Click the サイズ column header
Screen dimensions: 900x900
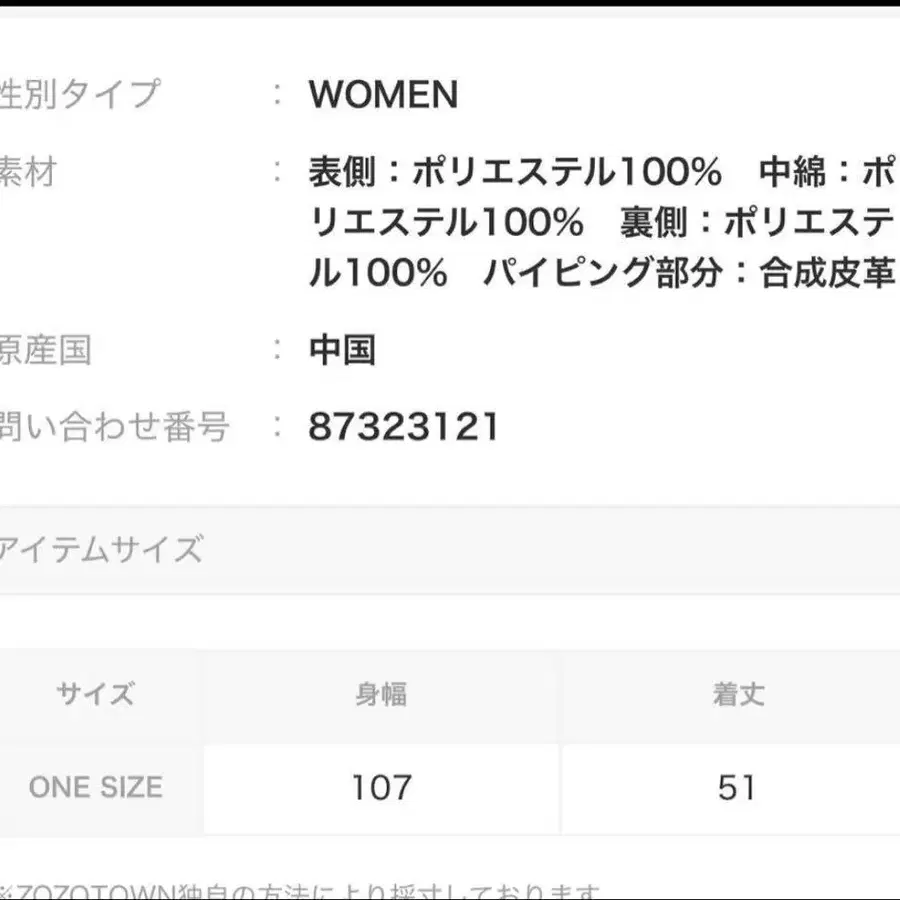click(95, 694)
